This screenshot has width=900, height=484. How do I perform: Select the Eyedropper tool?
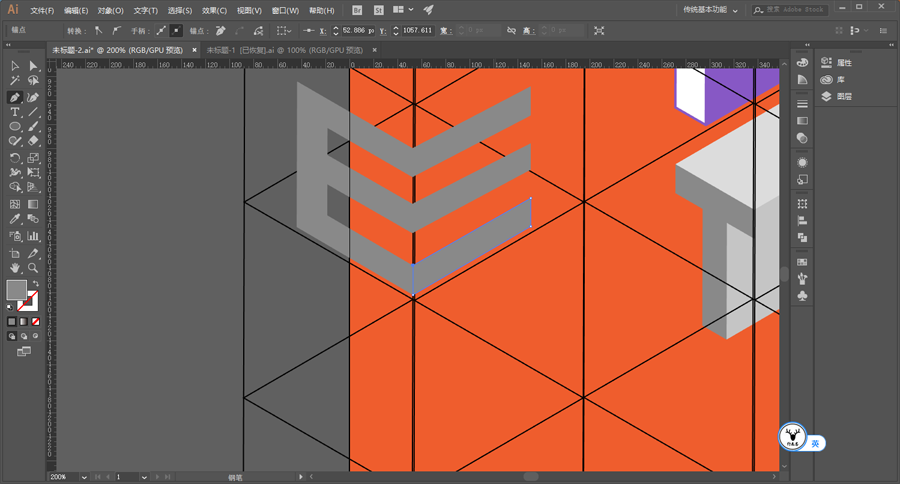pyautogui.click(x=15, y=219)
